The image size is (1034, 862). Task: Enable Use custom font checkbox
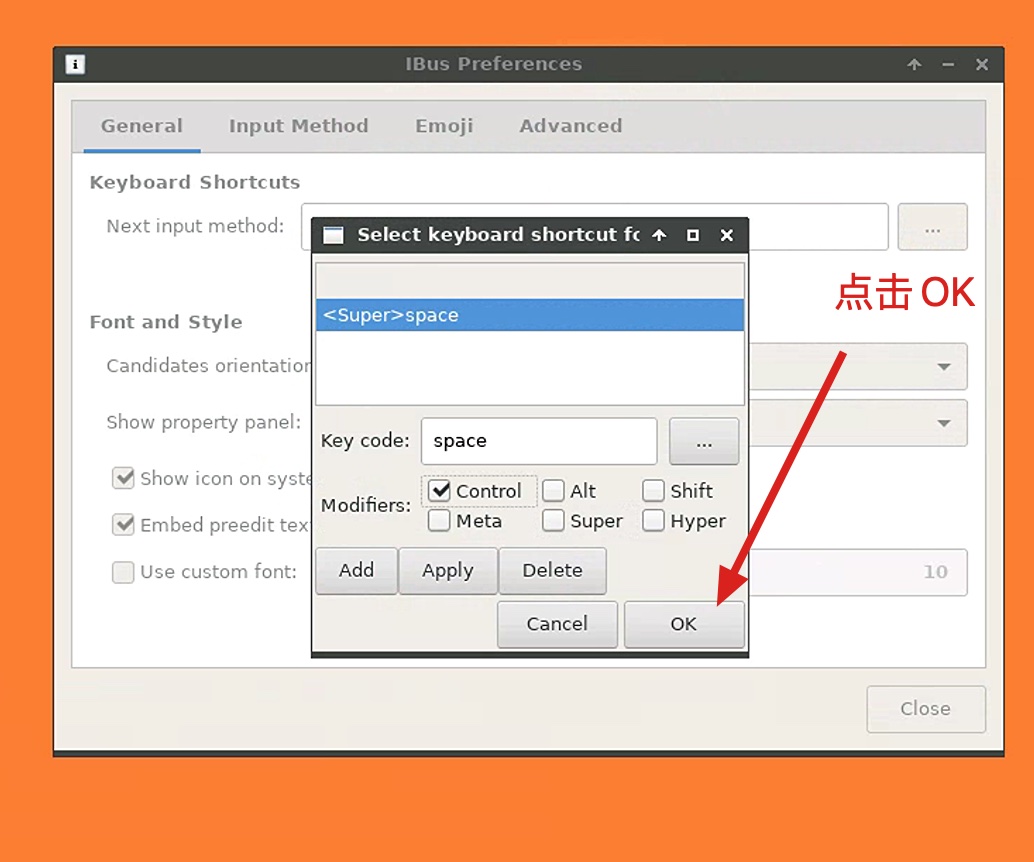tap(123, 572)
